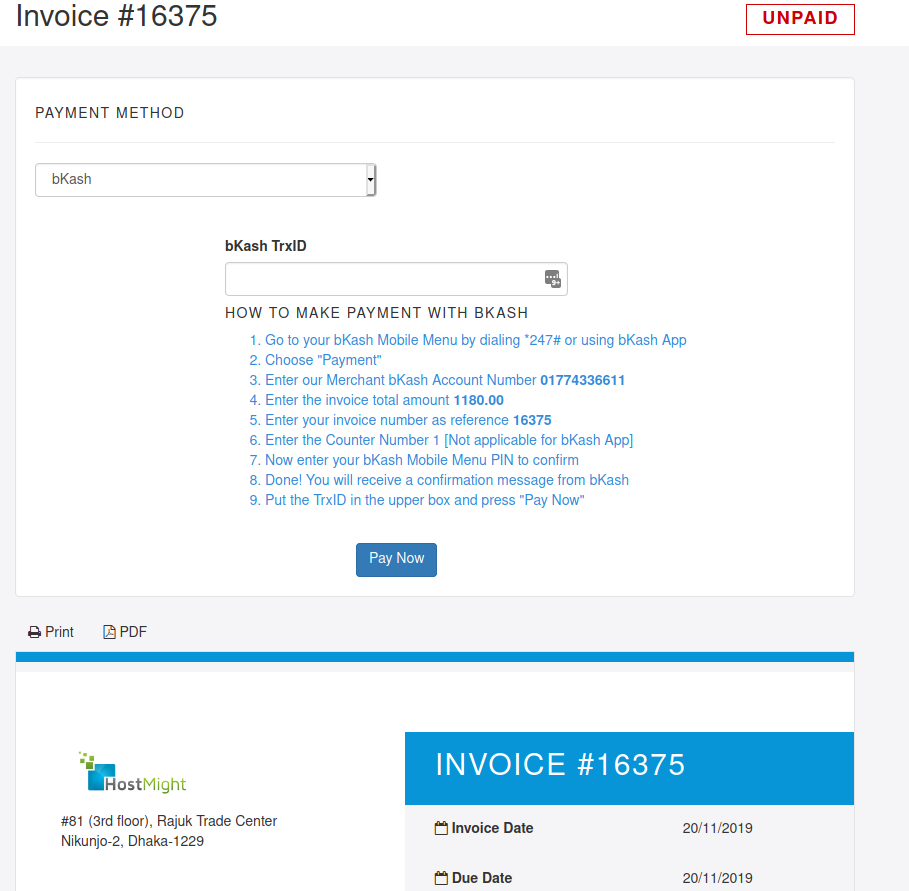Image resolution: width=909 pixels, height=891 pixels.
Task: Click the password manager icon in TrxID field
Action: click(x=552, y=279)
